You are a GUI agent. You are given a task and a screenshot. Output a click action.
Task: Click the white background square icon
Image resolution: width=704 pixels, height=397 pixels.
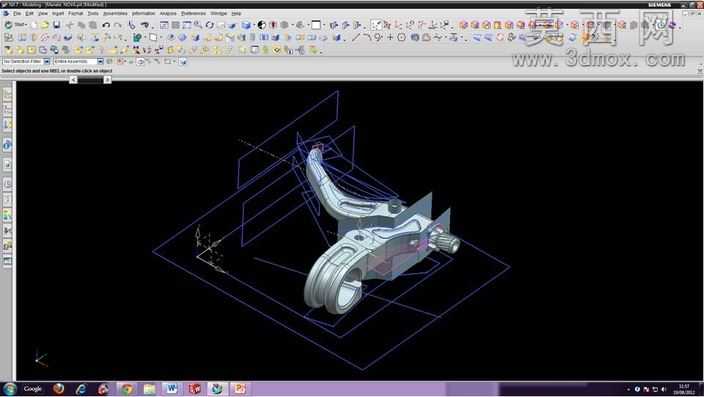(x=316, y=25)
